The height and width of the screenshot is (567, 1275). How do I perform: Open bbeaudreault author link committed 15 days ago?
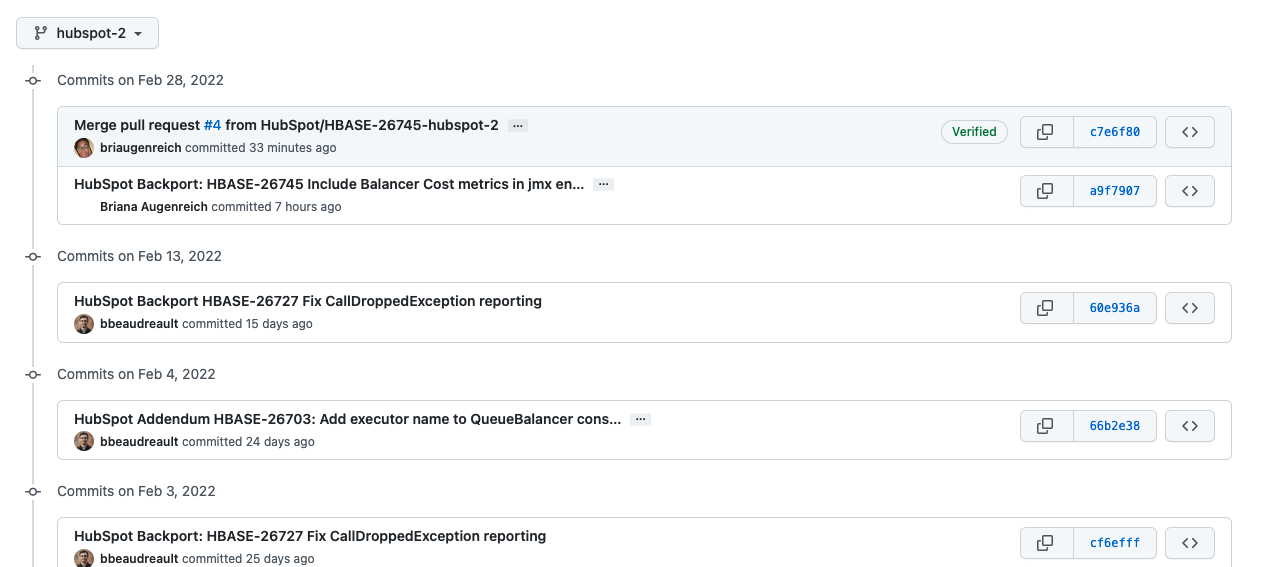pyautogui.click(x=139, y=324)
